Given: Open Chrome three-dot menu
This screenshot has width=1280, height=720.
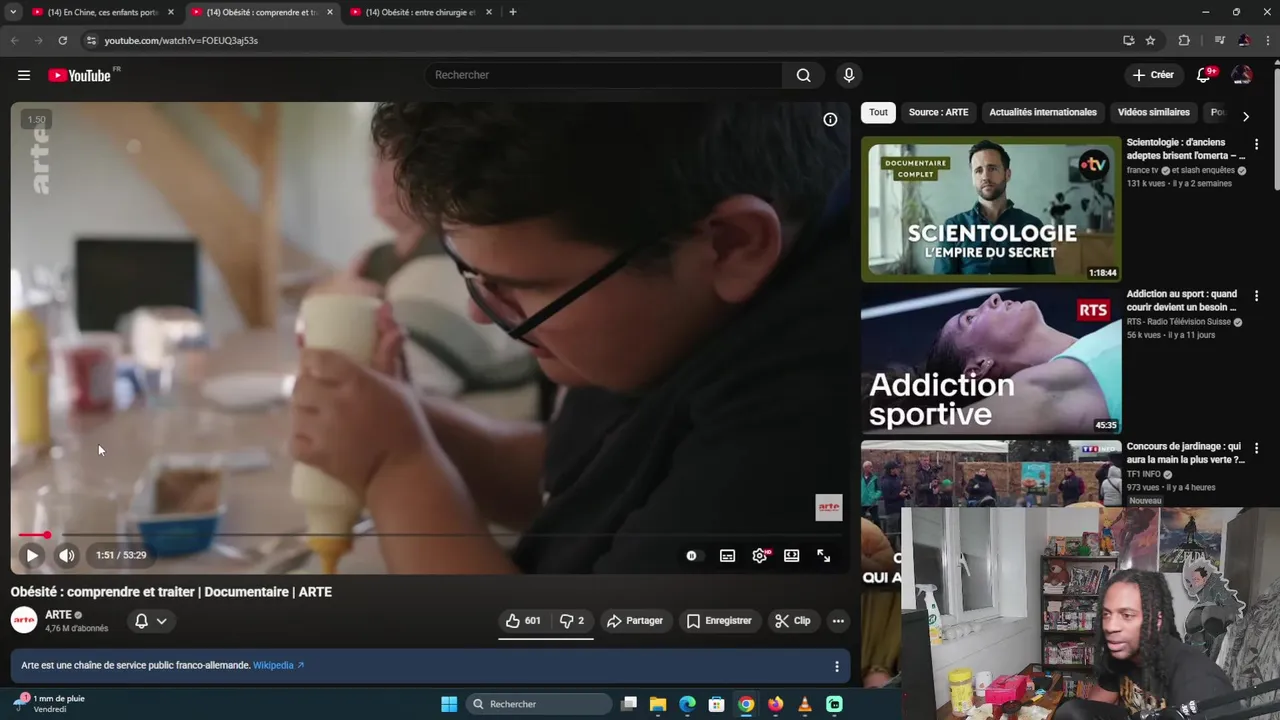Looking at the screenshot, I should pyautogui.click(x=1267, y=40).
